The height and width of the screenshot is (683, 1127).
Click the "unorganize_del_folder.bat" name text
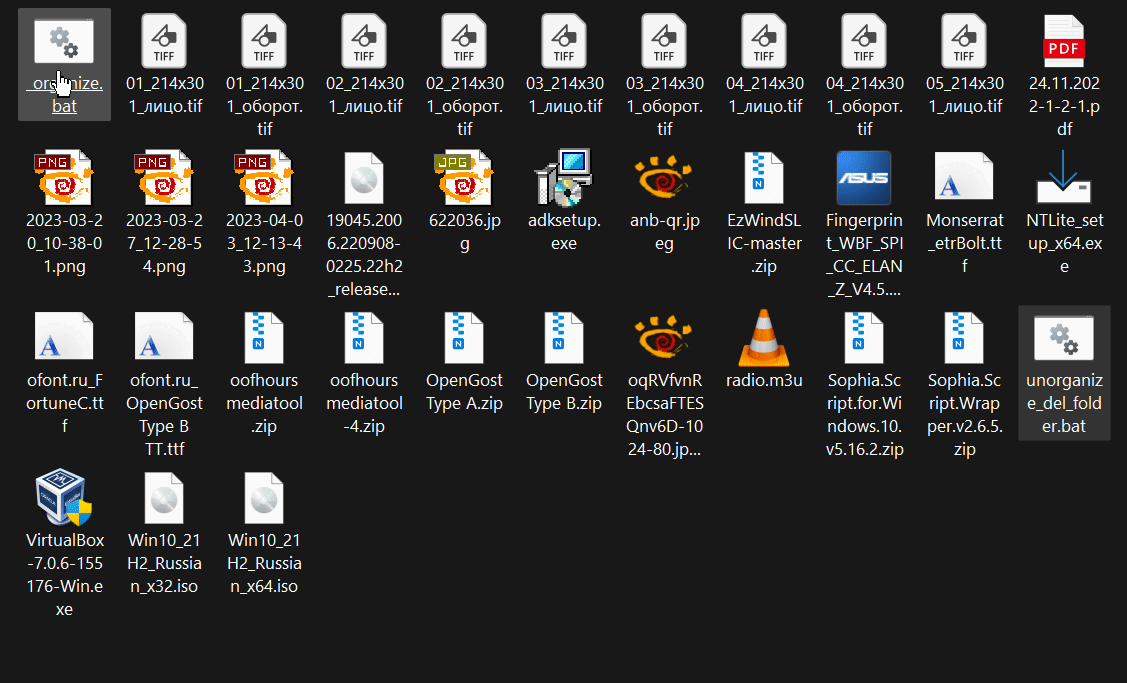click(1064, 403)
